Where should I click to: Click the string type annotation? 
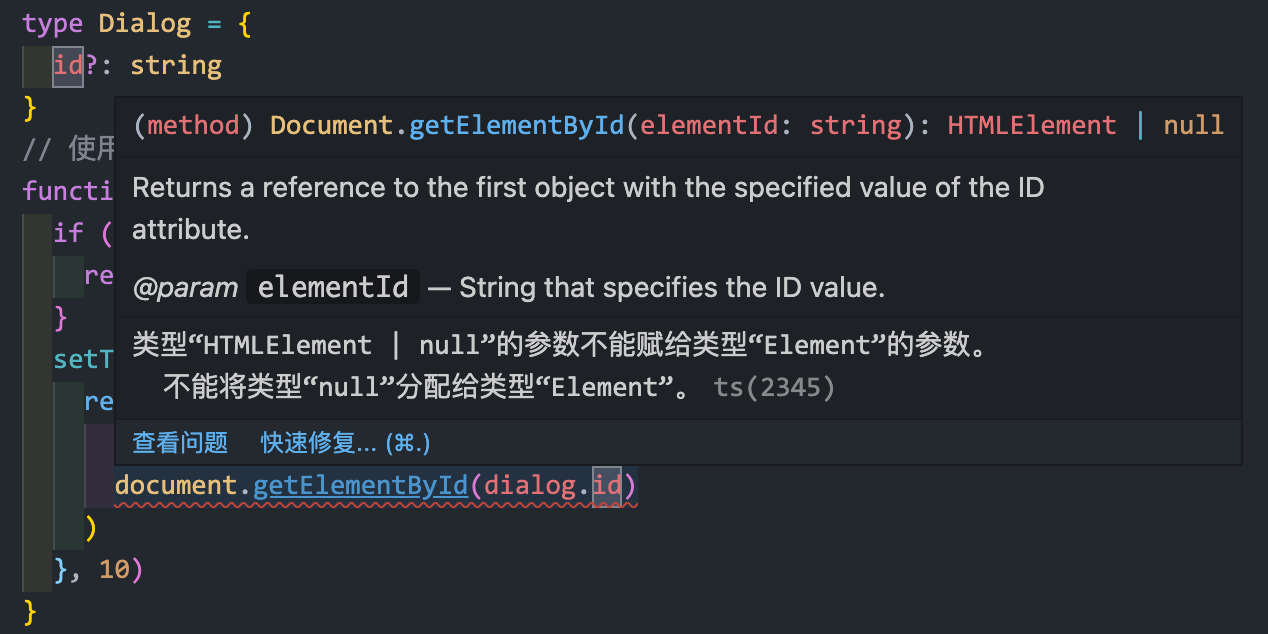click(x=176, y=66)
